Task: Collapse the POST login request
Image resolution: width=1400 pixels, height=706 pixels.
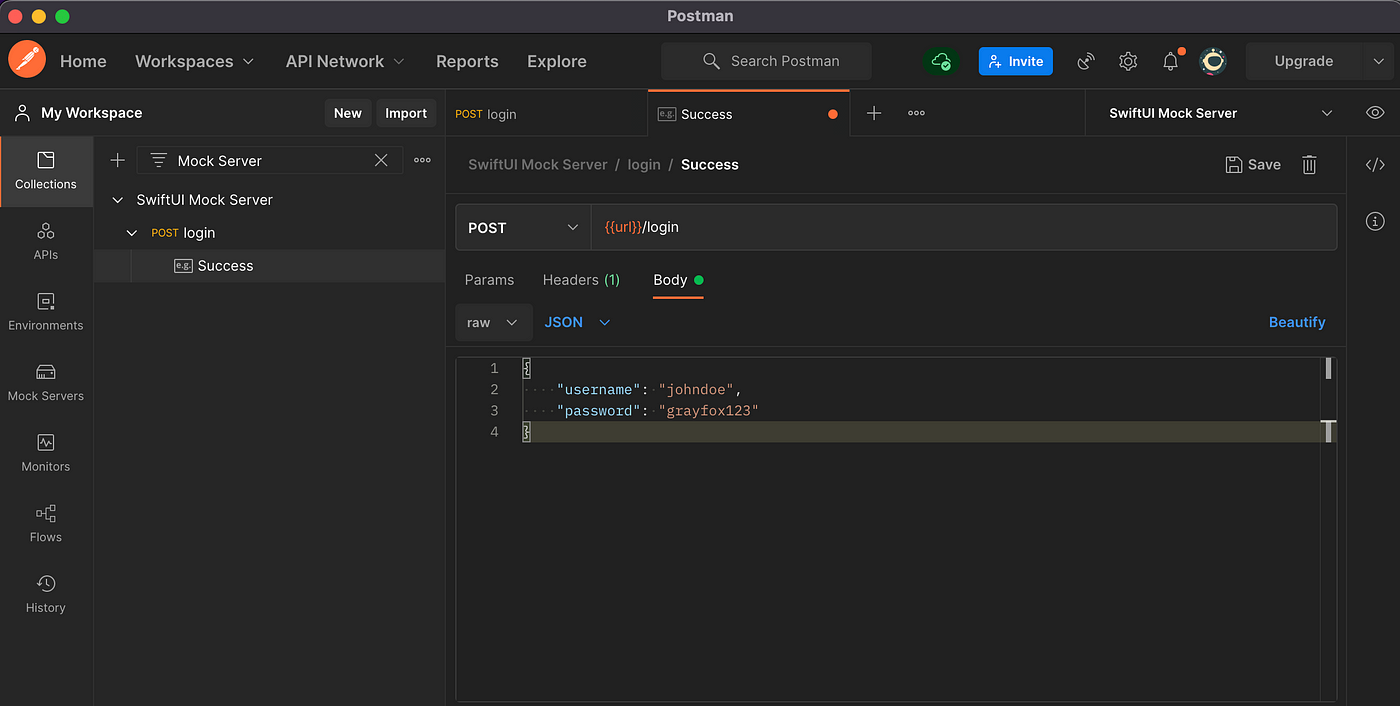Action: [x=132, y=233]
